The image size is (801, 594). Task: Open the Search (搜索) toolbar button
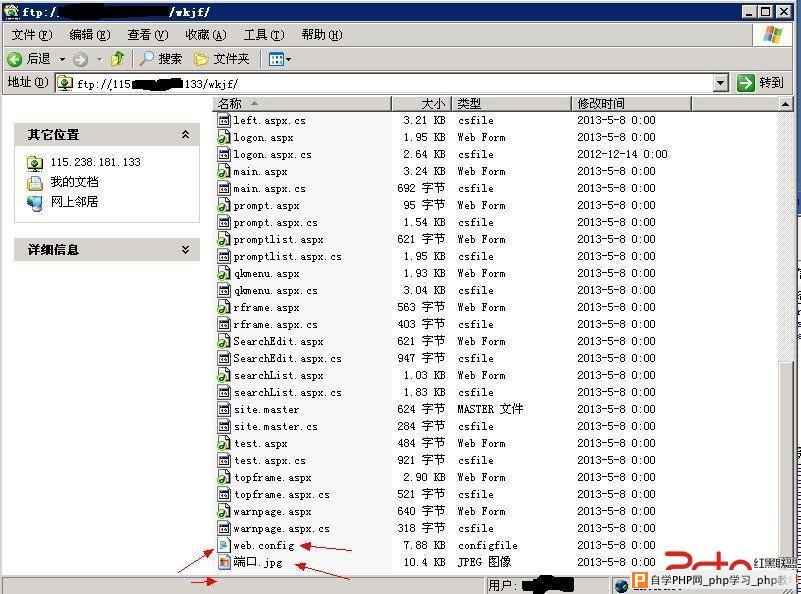click(x=160, y=59)
